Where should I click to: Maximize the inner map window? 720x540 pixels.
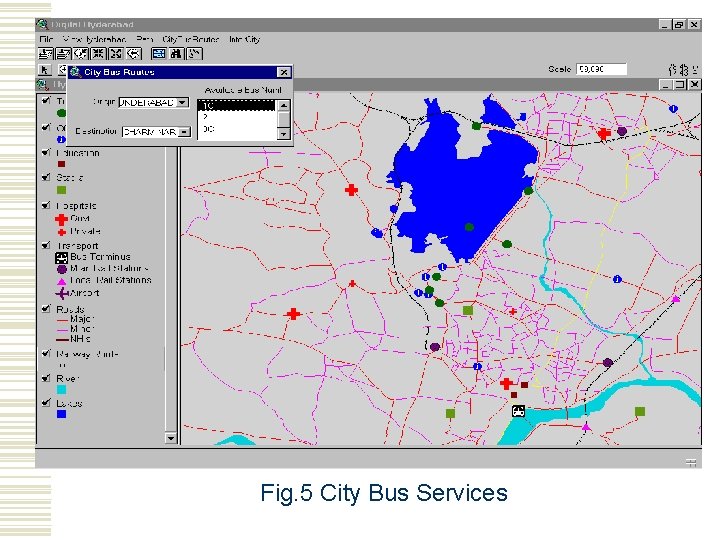pyautogui.click(x=680, y=84)
